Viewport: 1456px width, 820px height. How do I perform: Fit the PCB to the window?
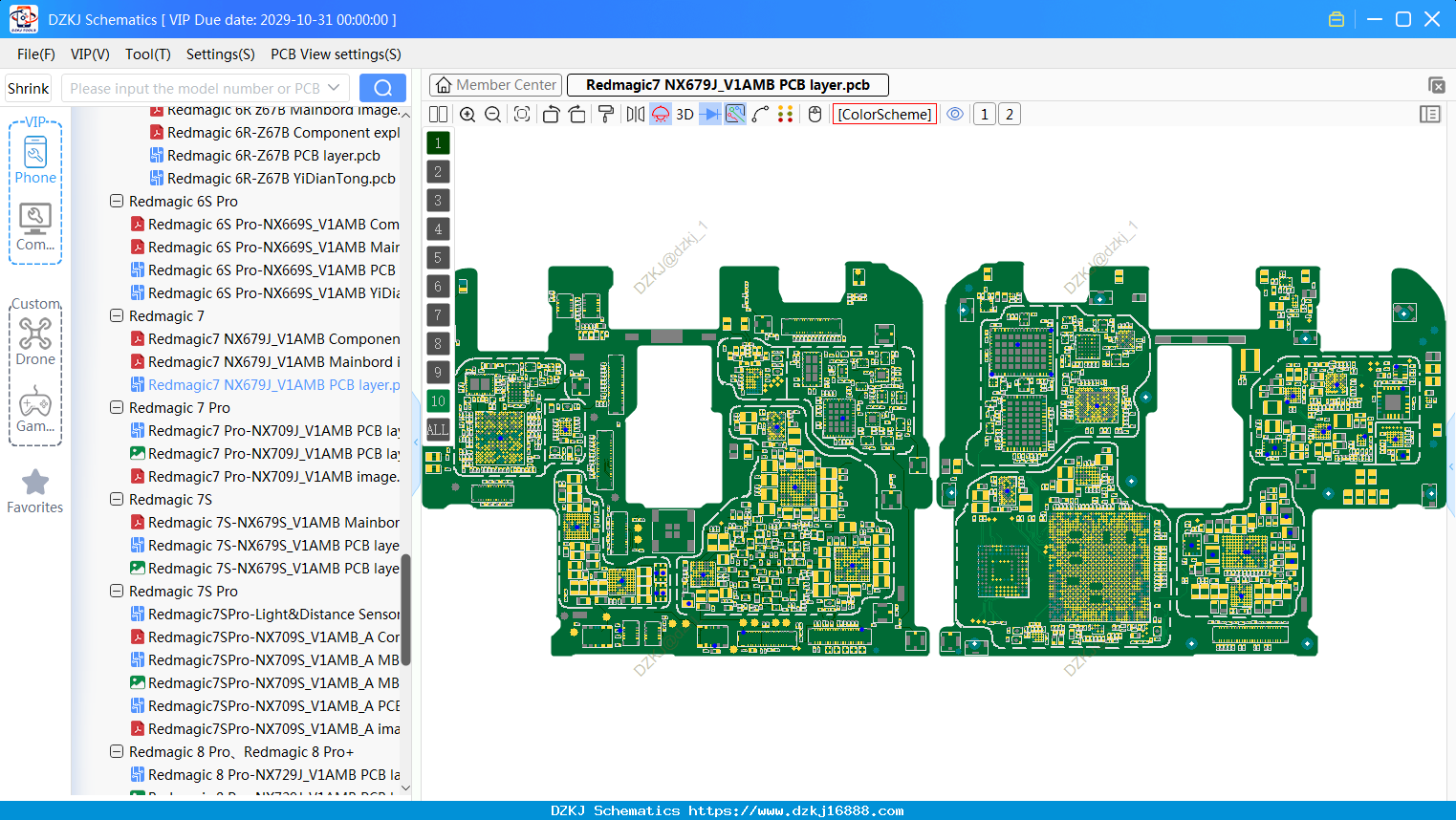tap(522, 114)
